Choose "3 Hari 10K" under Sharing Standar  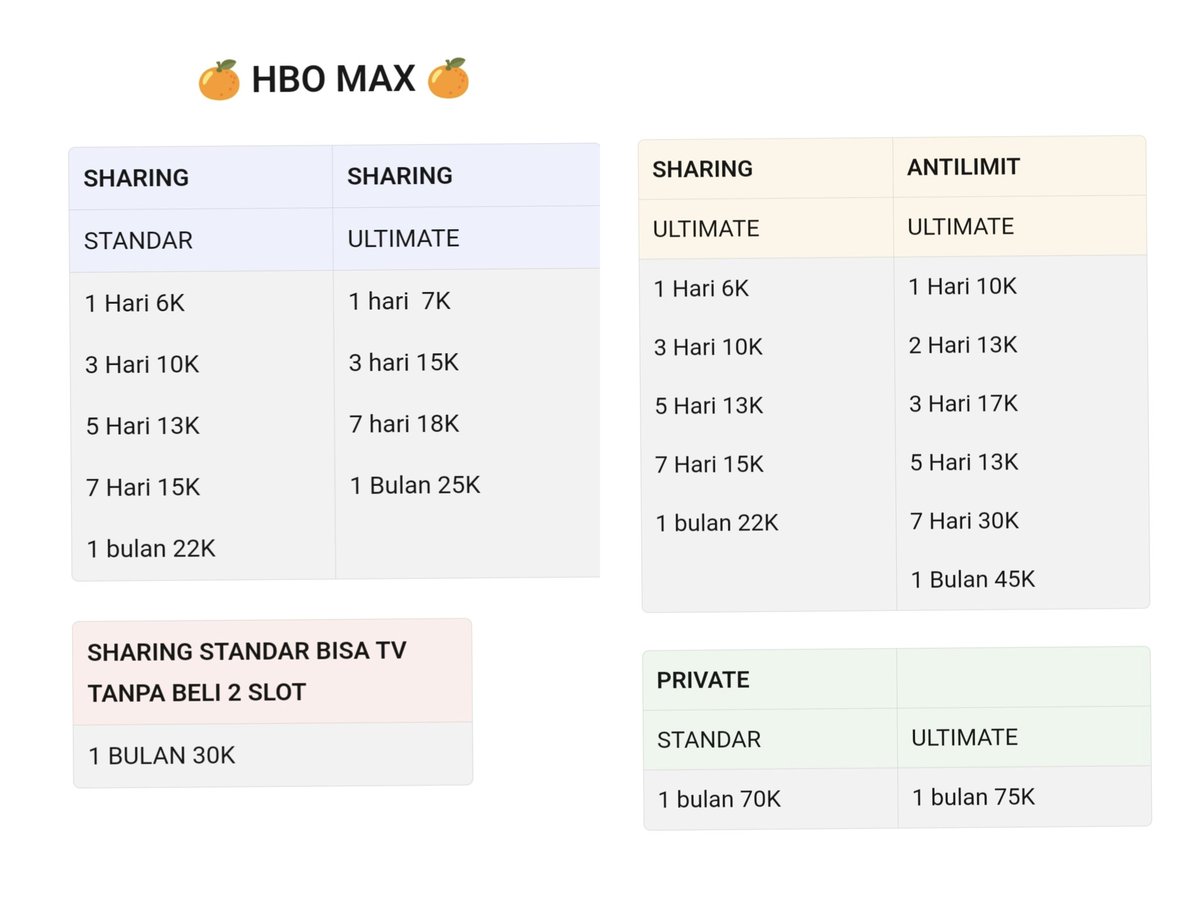[x=142, y=365]
